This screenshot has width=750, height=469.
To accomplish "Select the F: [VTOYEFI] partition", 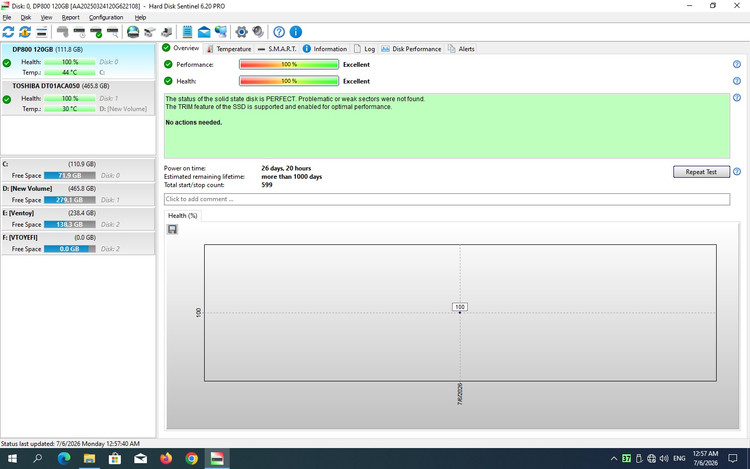I will click(x=78, y=243).
